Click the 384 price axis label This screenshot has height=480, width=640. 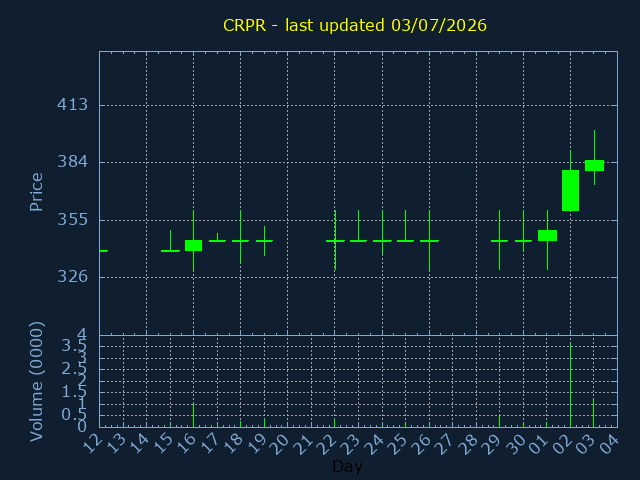pyautogui.click(x=73, y=162)
